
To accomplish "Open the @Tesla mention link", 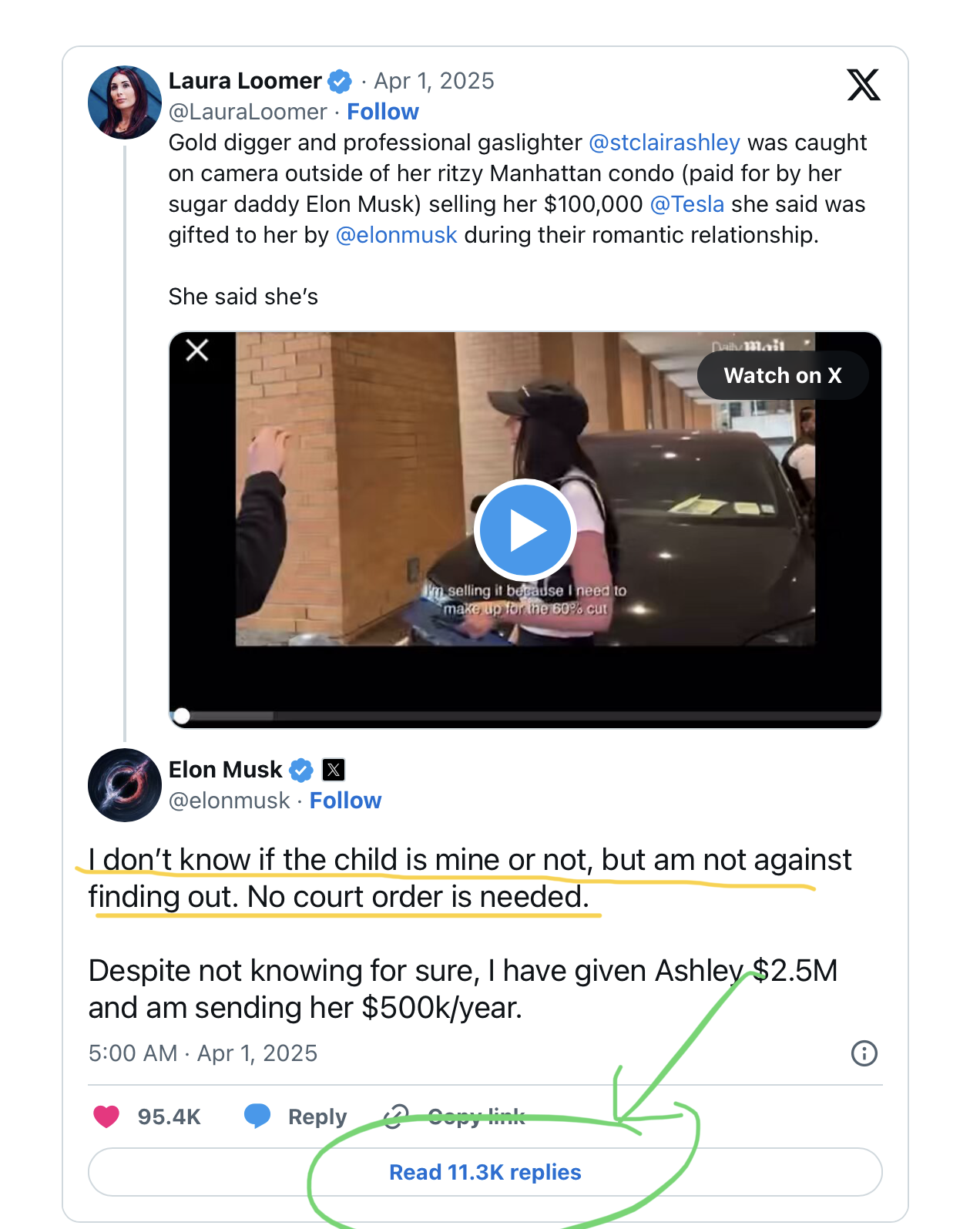I will pyautogui.click(x=687, y=204).
